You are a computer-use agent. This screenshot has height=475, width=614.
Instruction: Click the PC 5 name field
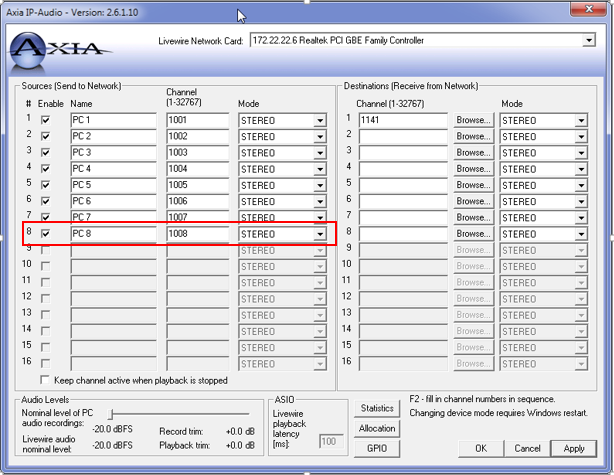coord(114,185)
